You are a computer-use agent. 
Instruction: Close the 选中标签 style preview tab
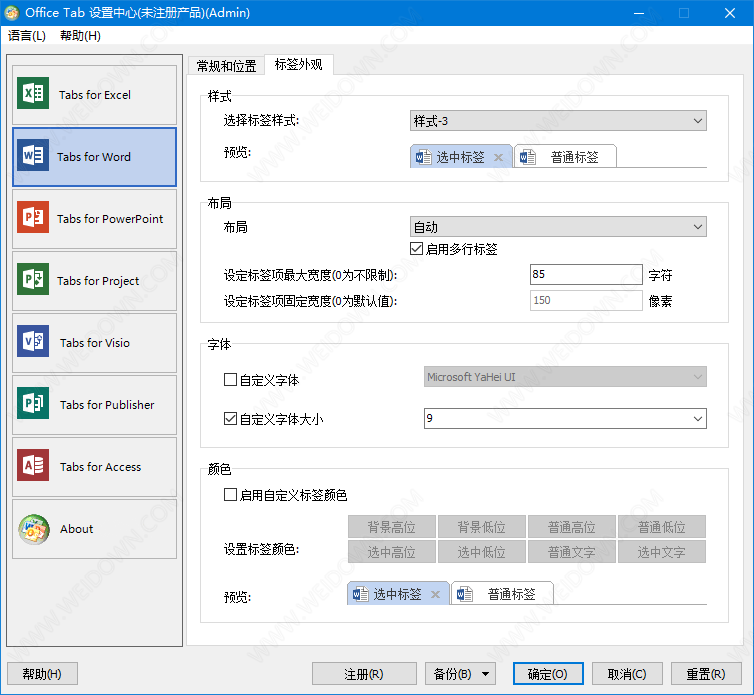(x=499, y=157)
